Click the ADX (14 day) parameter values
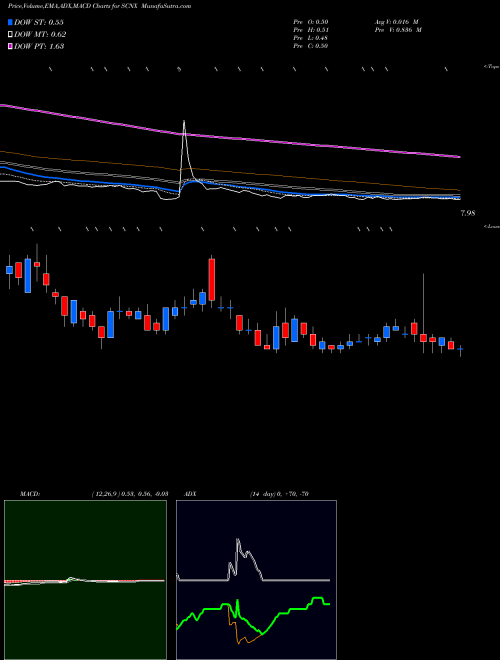 279,494
